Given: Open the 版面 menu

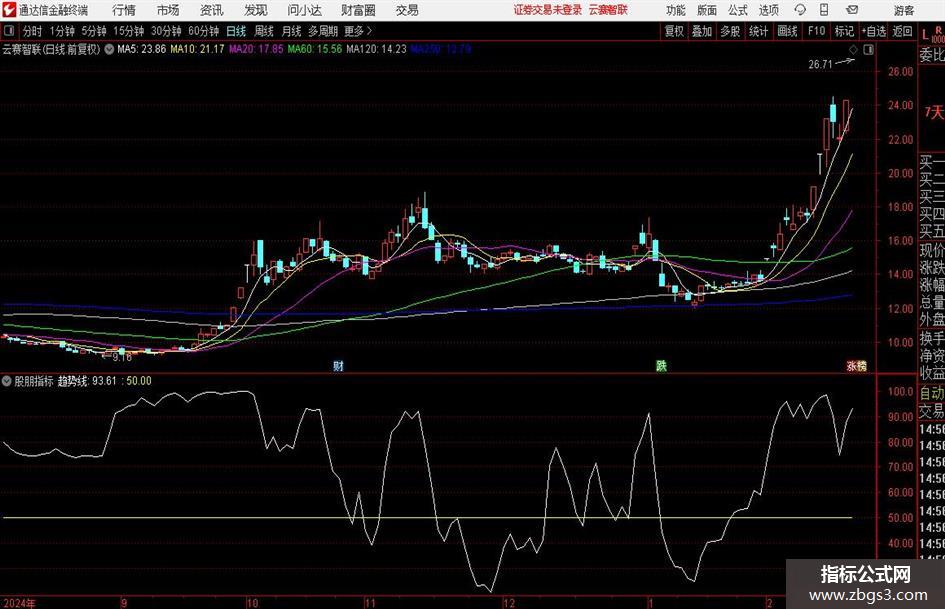Looking at the screenshot, I should click(x=707, y=10).
